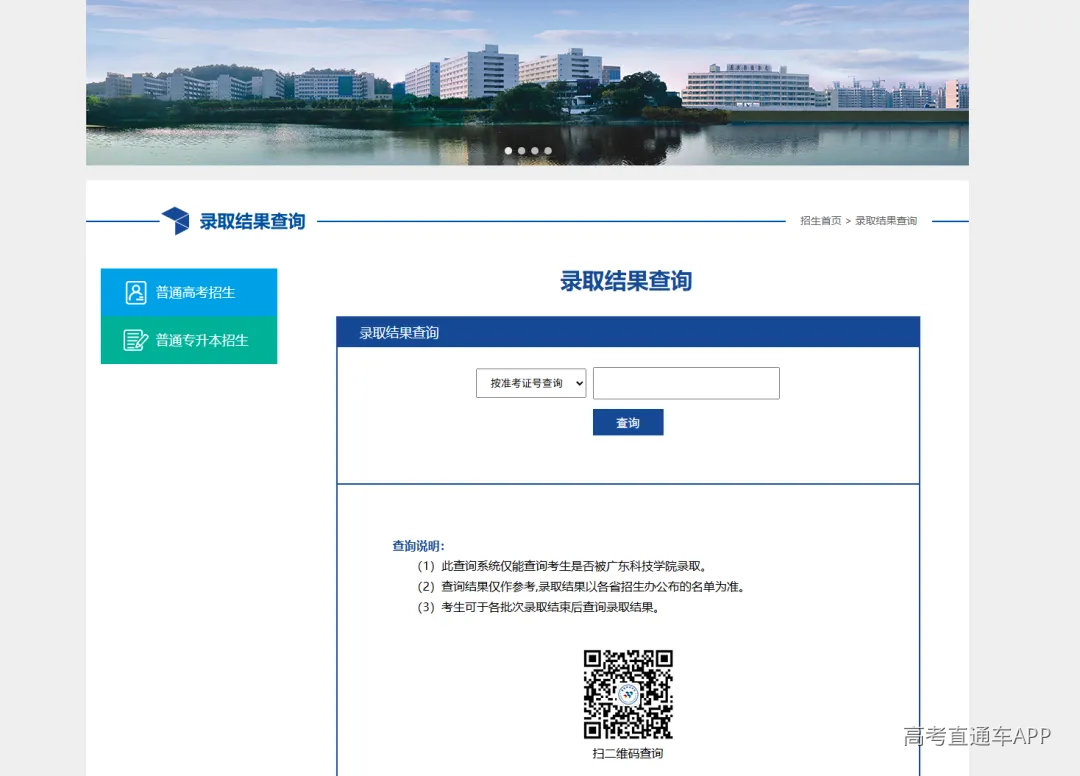Screen dimensions: 1080x776
Task: Click the QR code image
Action: 628,694
